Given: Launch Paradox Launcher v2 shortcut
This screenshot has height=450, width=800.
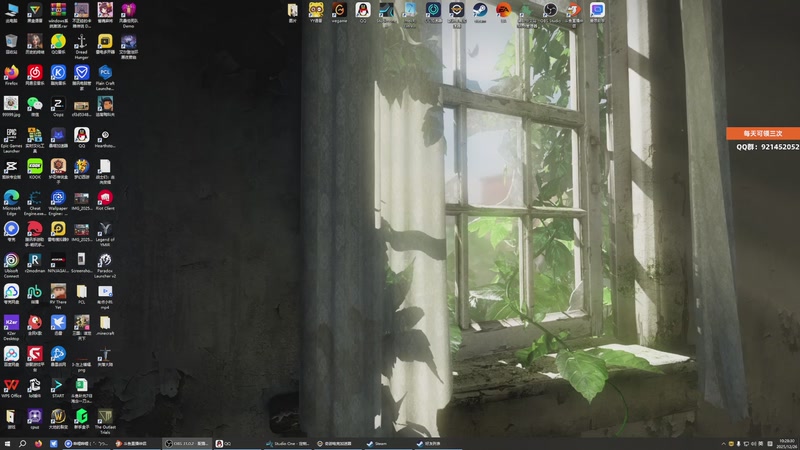Looking at the screenshot, I should (x=105, y=265).
